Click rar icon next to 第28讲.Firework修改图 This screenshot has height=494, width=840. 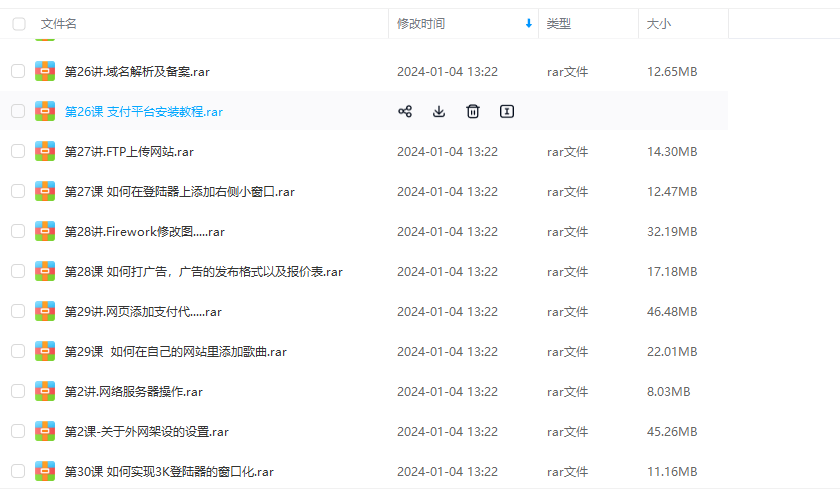tap(45, 231)
